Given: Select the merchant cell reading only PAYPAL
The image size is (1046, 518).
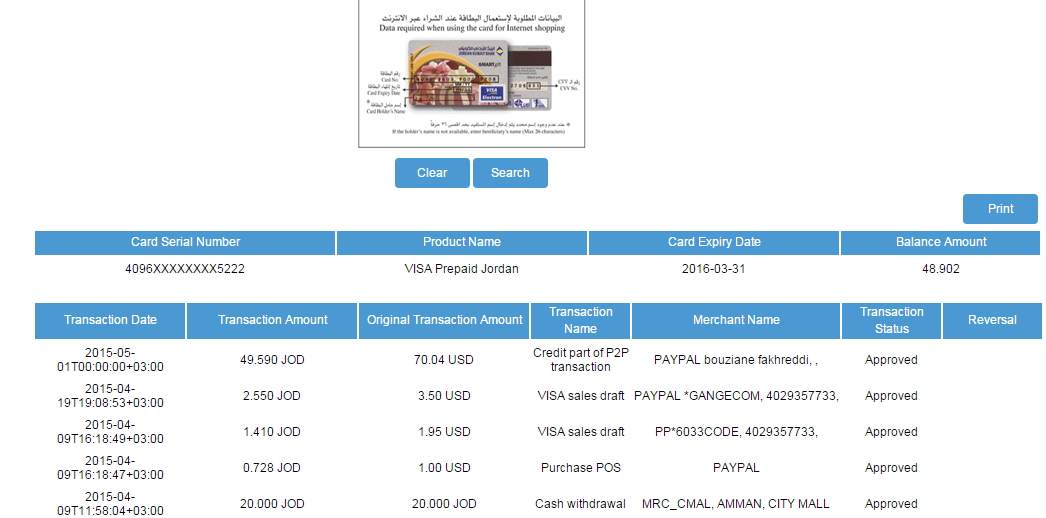Looking at the screenshot, I should click(736, 468).
